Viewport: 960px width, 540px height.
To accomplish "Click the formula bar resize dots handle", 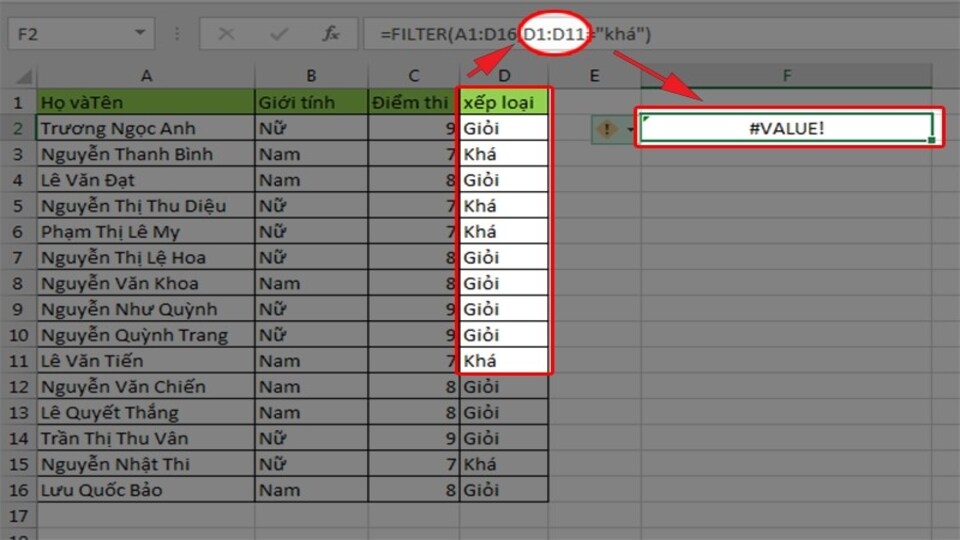I will click(x=177, y=34).
